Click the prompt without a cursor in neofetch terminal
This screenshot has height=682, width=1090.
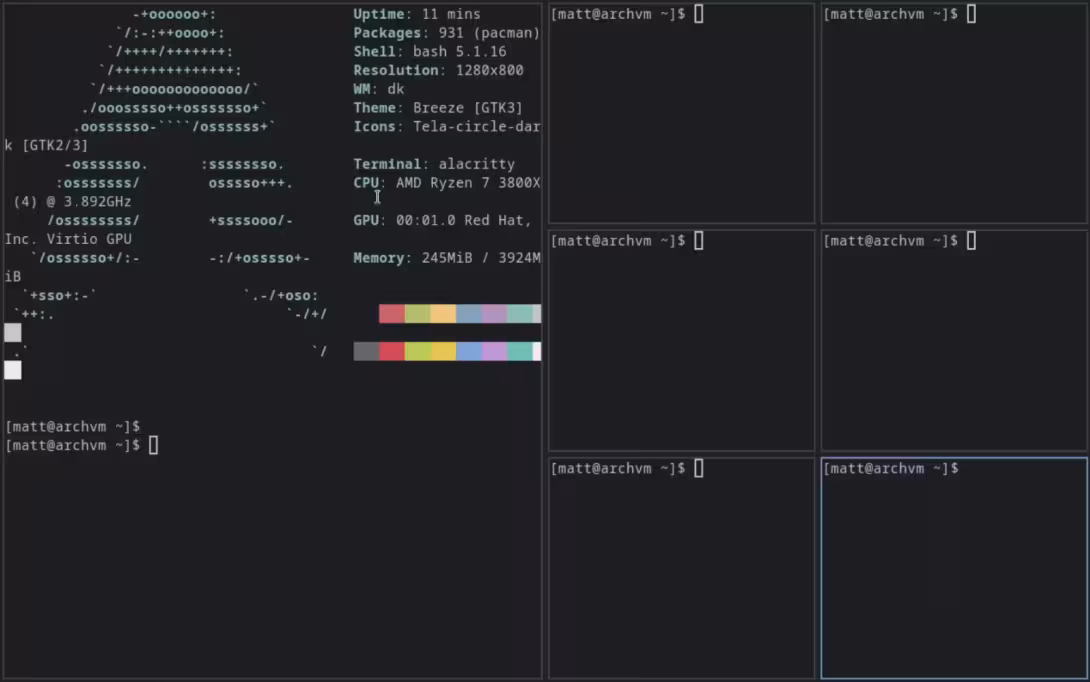click(x=73, y=427)
